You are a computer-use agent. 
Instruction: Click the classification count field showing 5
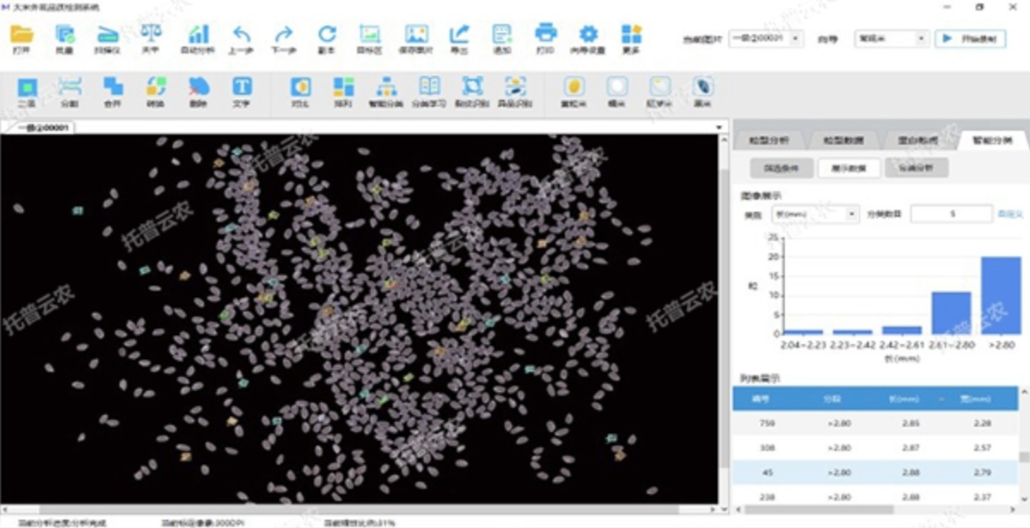[952, 213]
